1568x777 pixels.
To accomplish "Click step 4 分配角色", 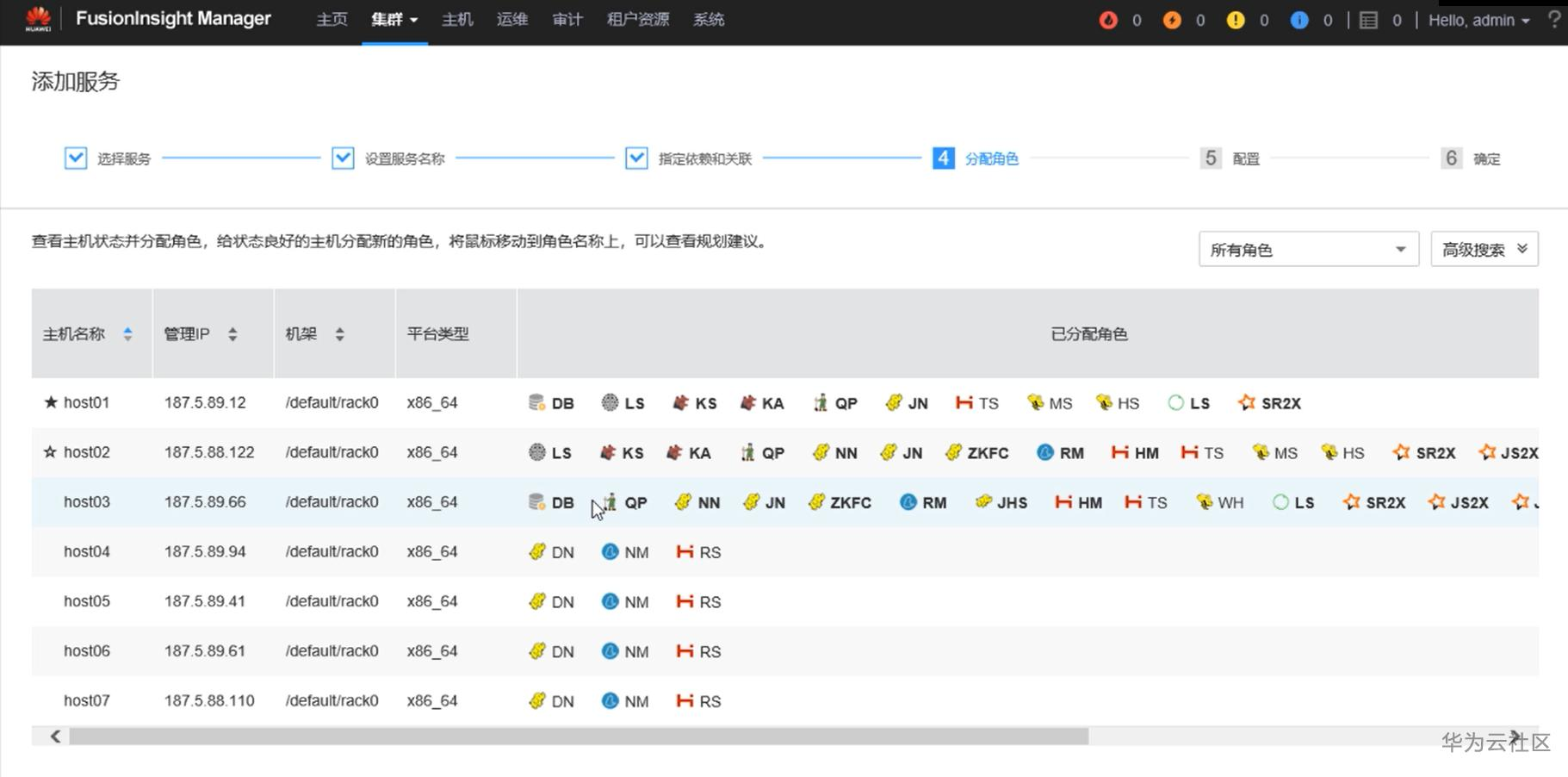I will [976, 159].
